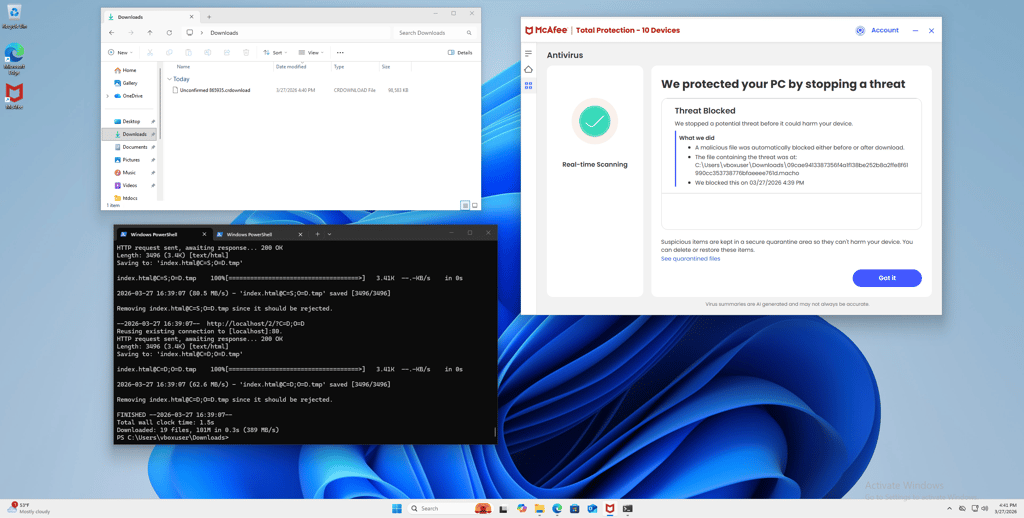Open See quarantined files link

690,259
